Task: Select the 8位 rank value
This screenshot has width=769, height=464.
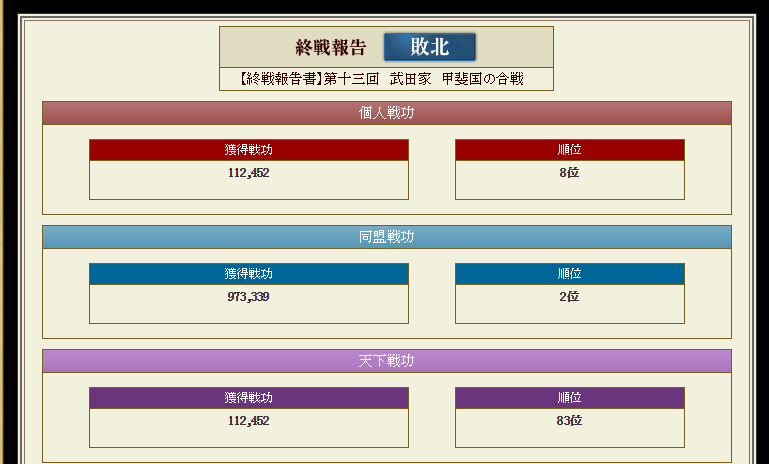Action: 569,173
